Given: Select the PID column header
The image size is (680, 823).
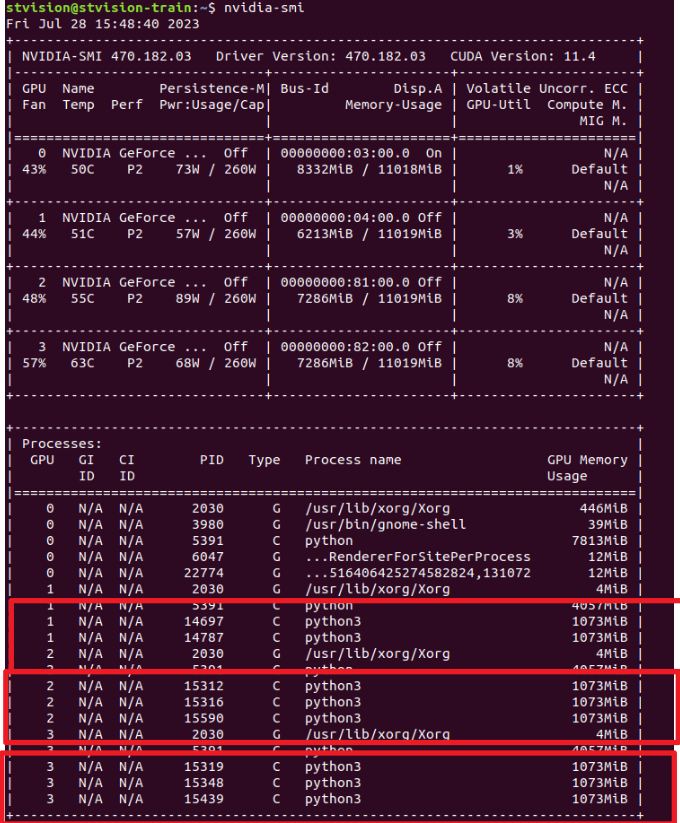Looking at the screenshot, I should (x=211, y=460).
